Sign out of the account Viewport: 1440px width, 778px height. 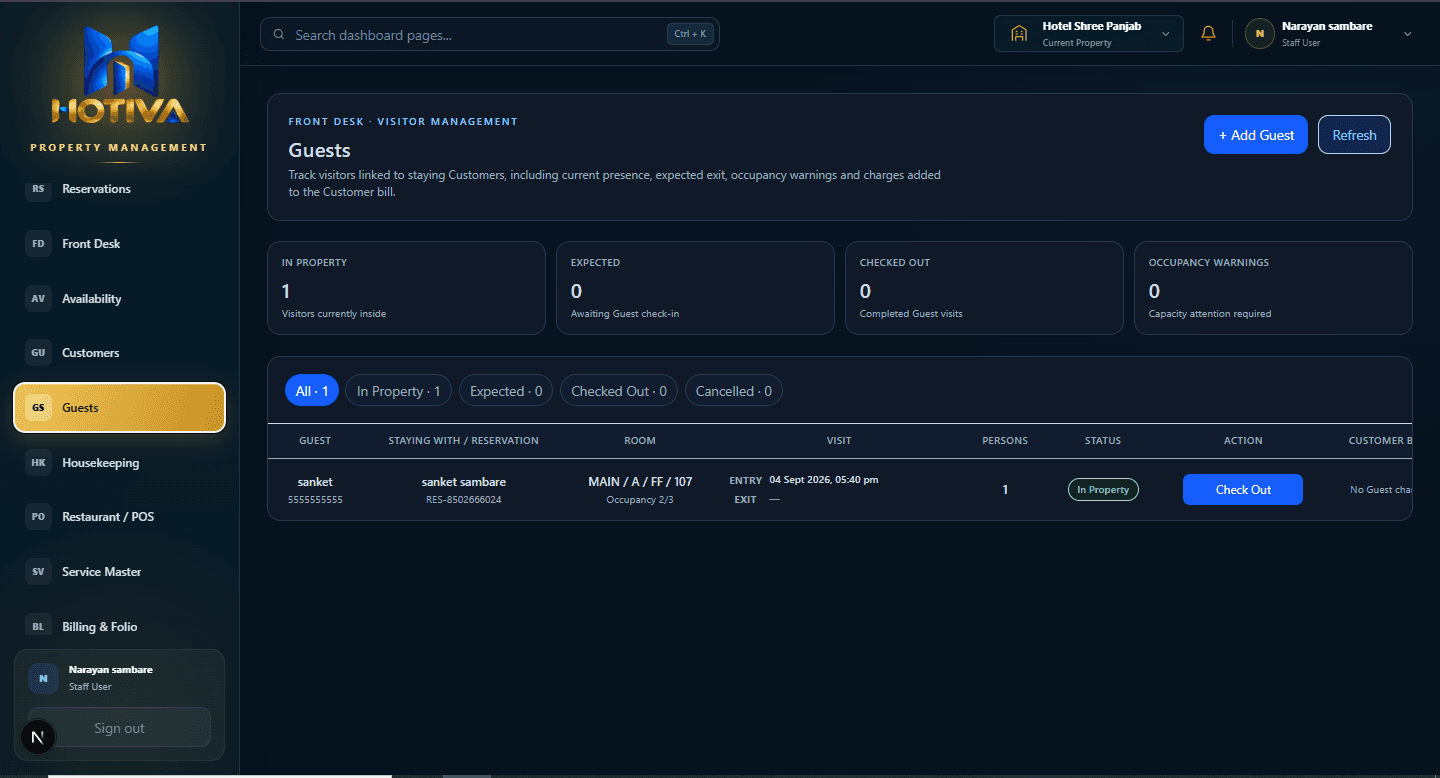tap(119, 728)
